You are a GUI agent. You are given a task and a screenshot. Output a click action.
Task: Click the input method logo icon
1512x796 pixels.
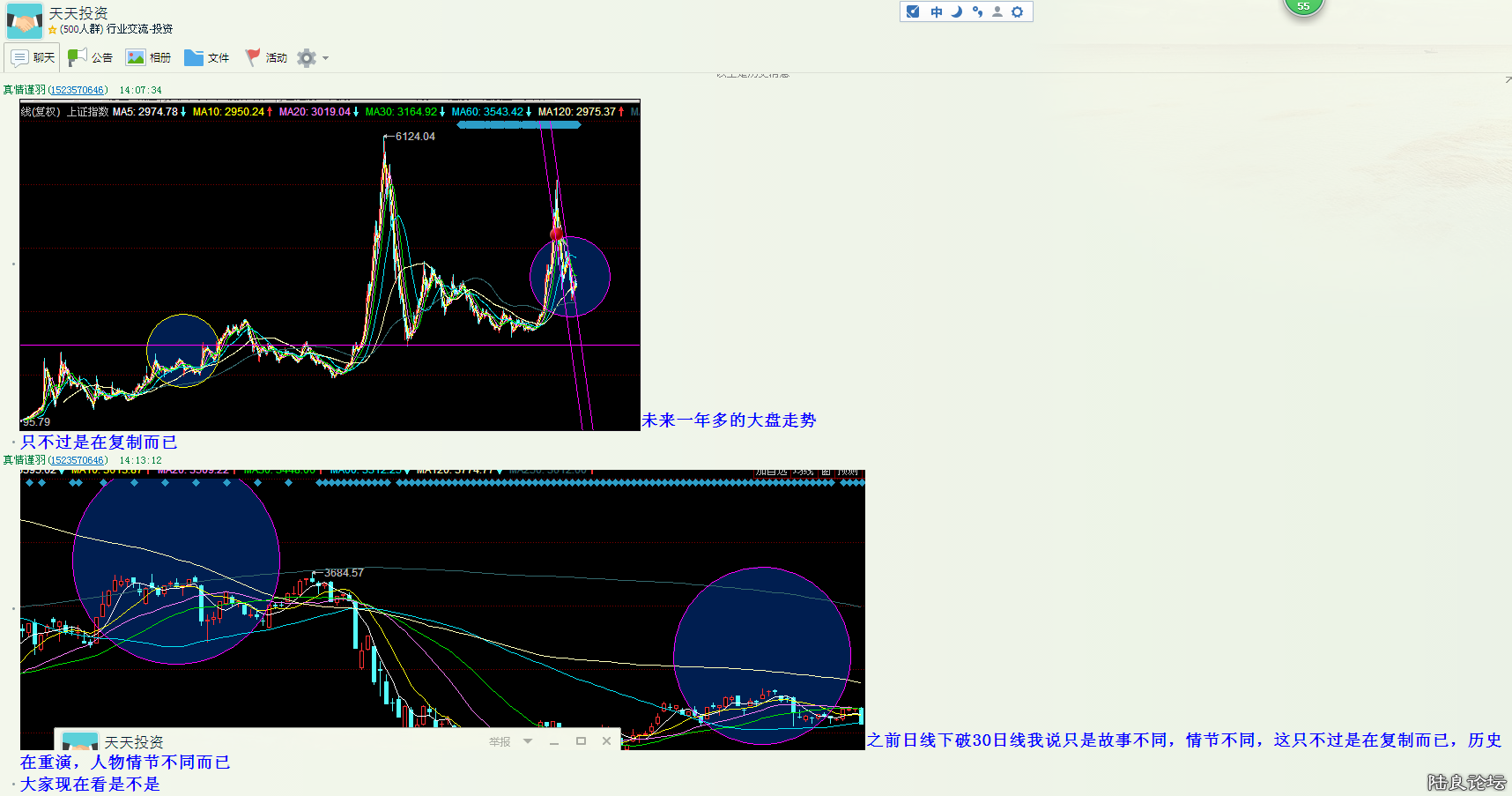tap(913, 11)
